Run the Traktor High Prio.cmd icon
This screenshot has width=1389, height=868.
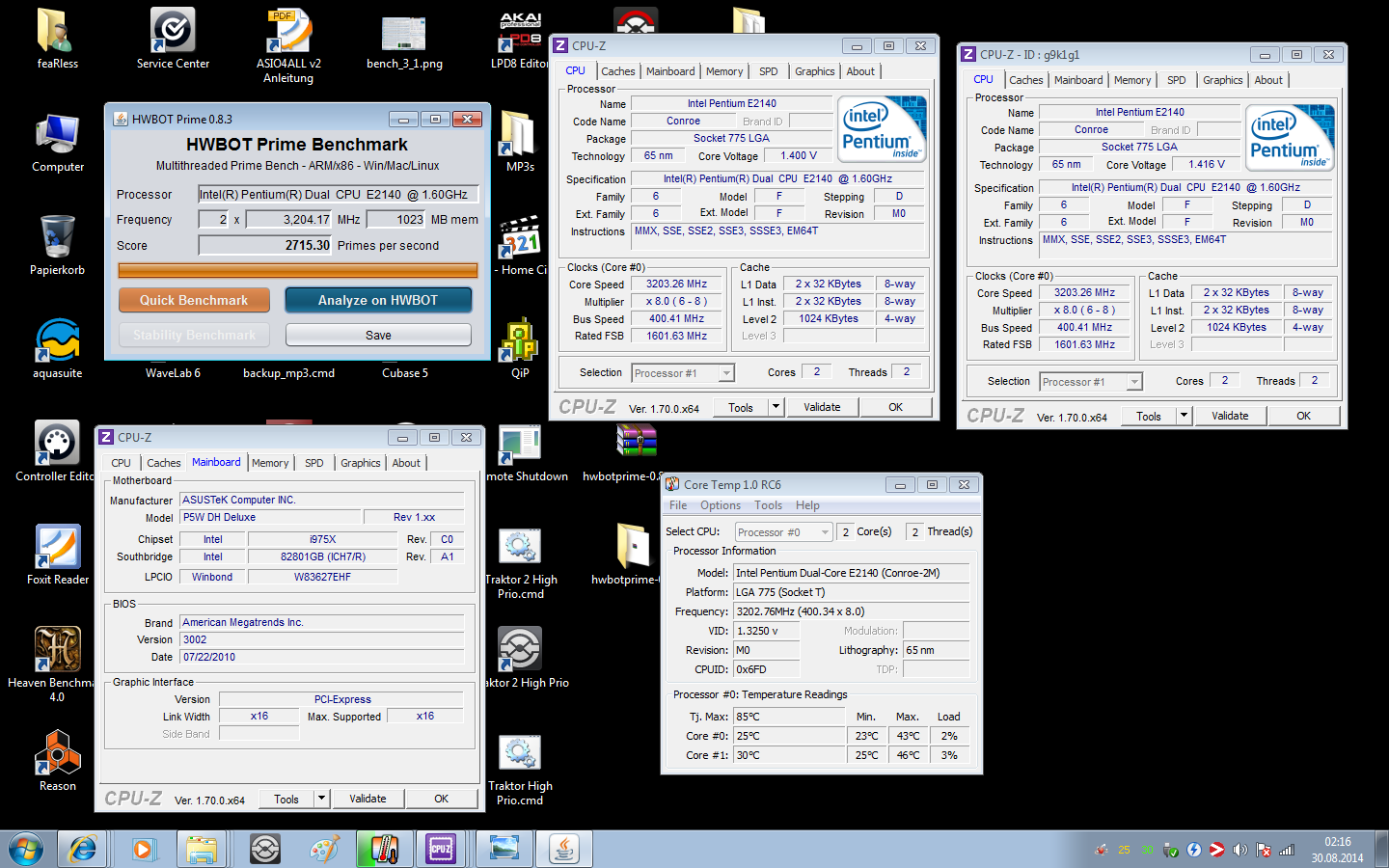520,768
